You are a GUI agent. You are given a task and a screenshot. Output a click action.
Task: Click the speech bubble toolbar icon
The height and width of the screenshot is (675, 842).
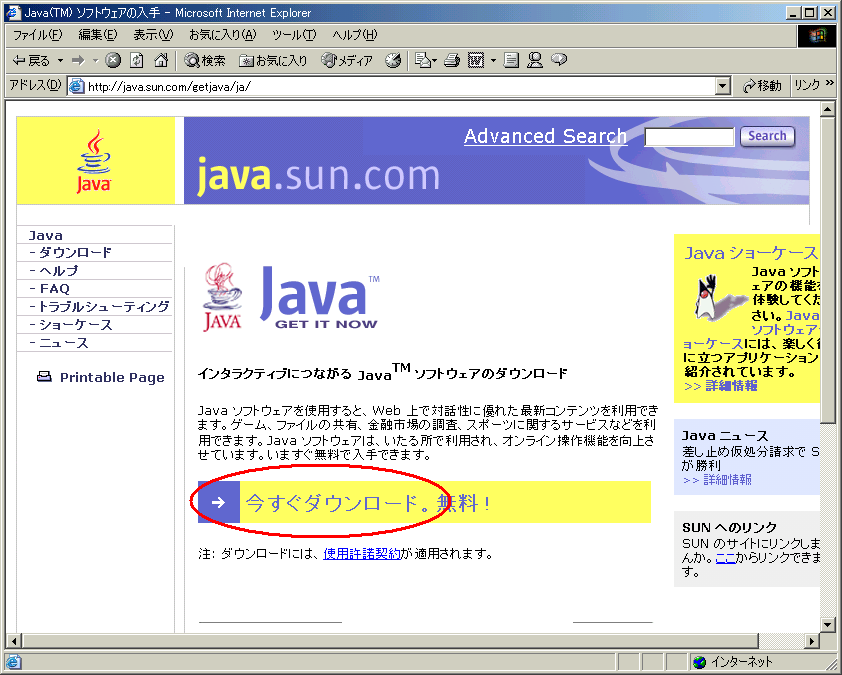click(x=559, y=60)
